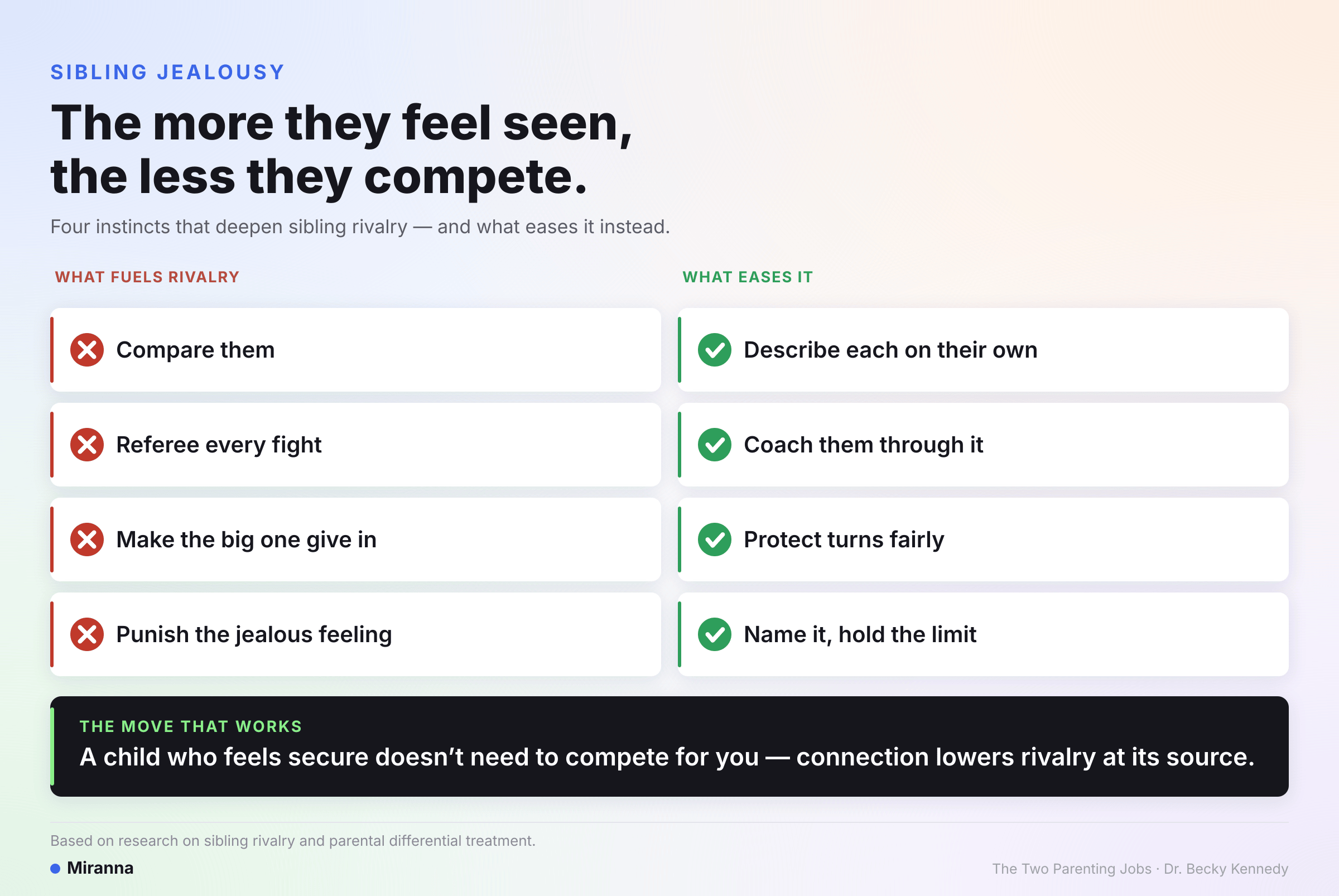Click the green checkmark by Protect turns fairly

click(714, 539)
